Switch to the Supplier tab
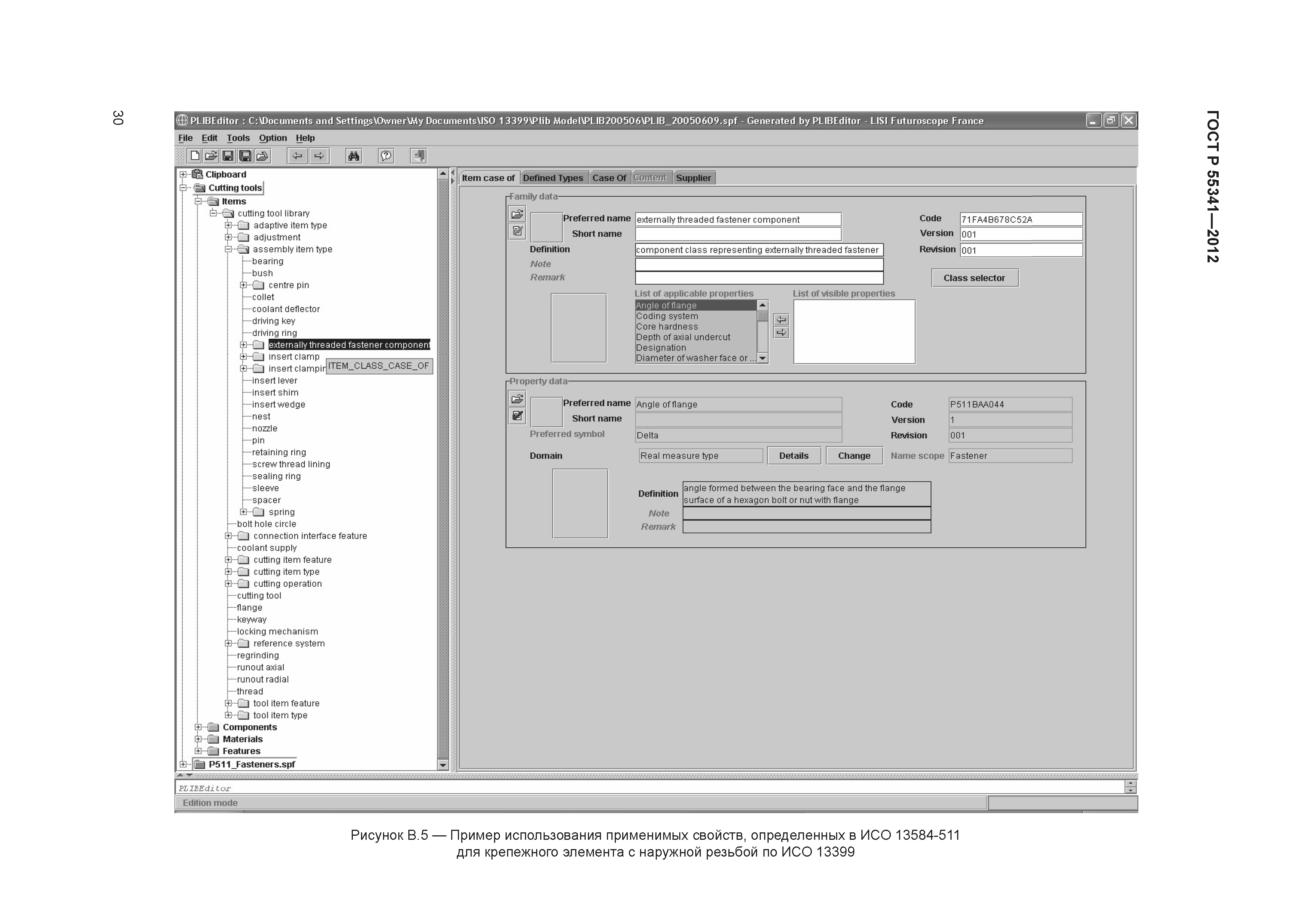Image resolution: width=1307 pixels, height=924 pixels. coord(693,178)
